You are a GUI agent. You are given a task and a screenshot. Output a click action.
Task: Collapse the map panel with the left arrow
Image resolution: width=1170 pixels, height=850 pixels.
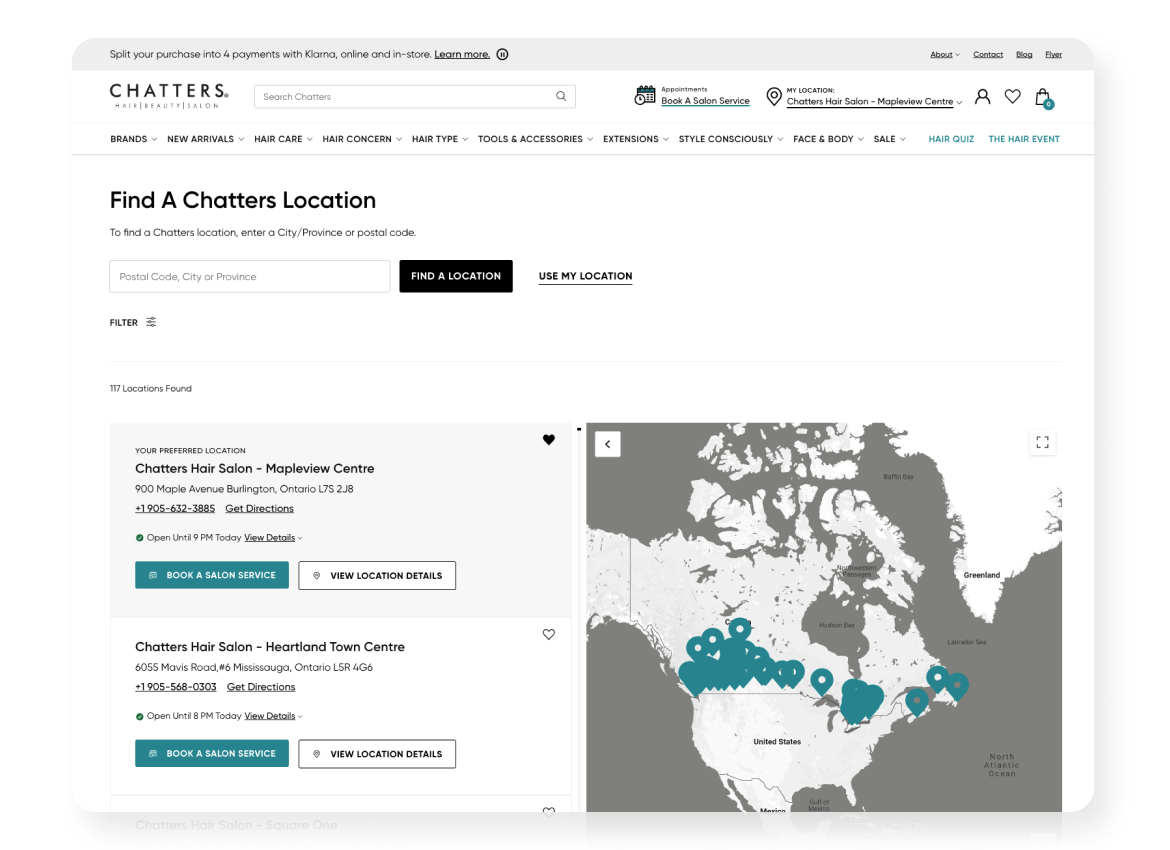(x=607, y=443)
